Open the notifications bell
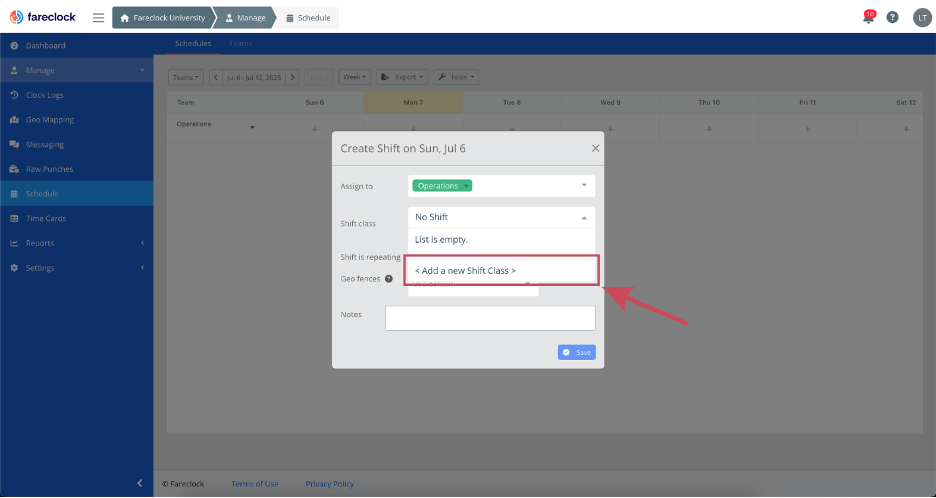The width and height of the screenshot is (936, 498). (x=869, y=17)
